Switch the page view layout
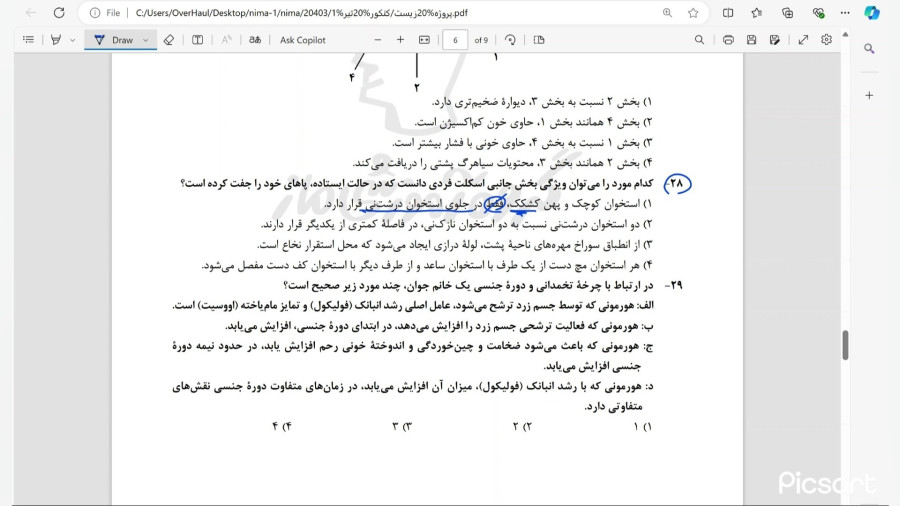 [538, 40]
